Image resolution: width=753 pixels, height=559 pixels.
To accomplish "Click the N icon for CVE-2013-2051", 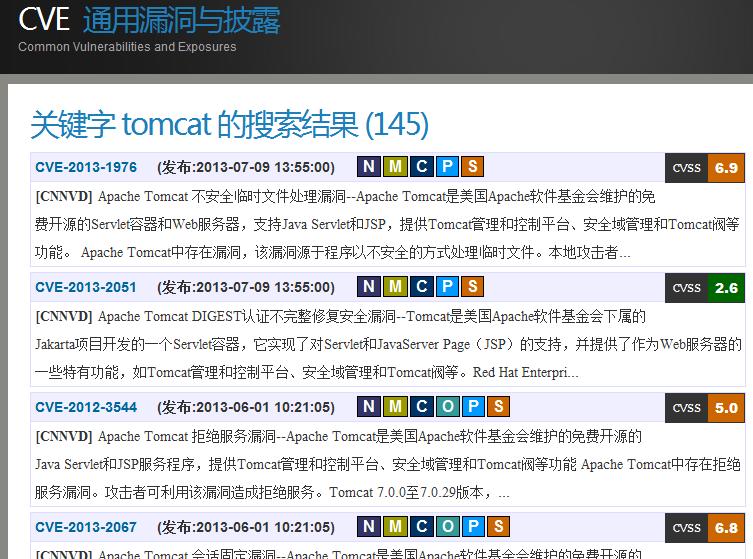I will pyautogui.click(x=369, y=287).
